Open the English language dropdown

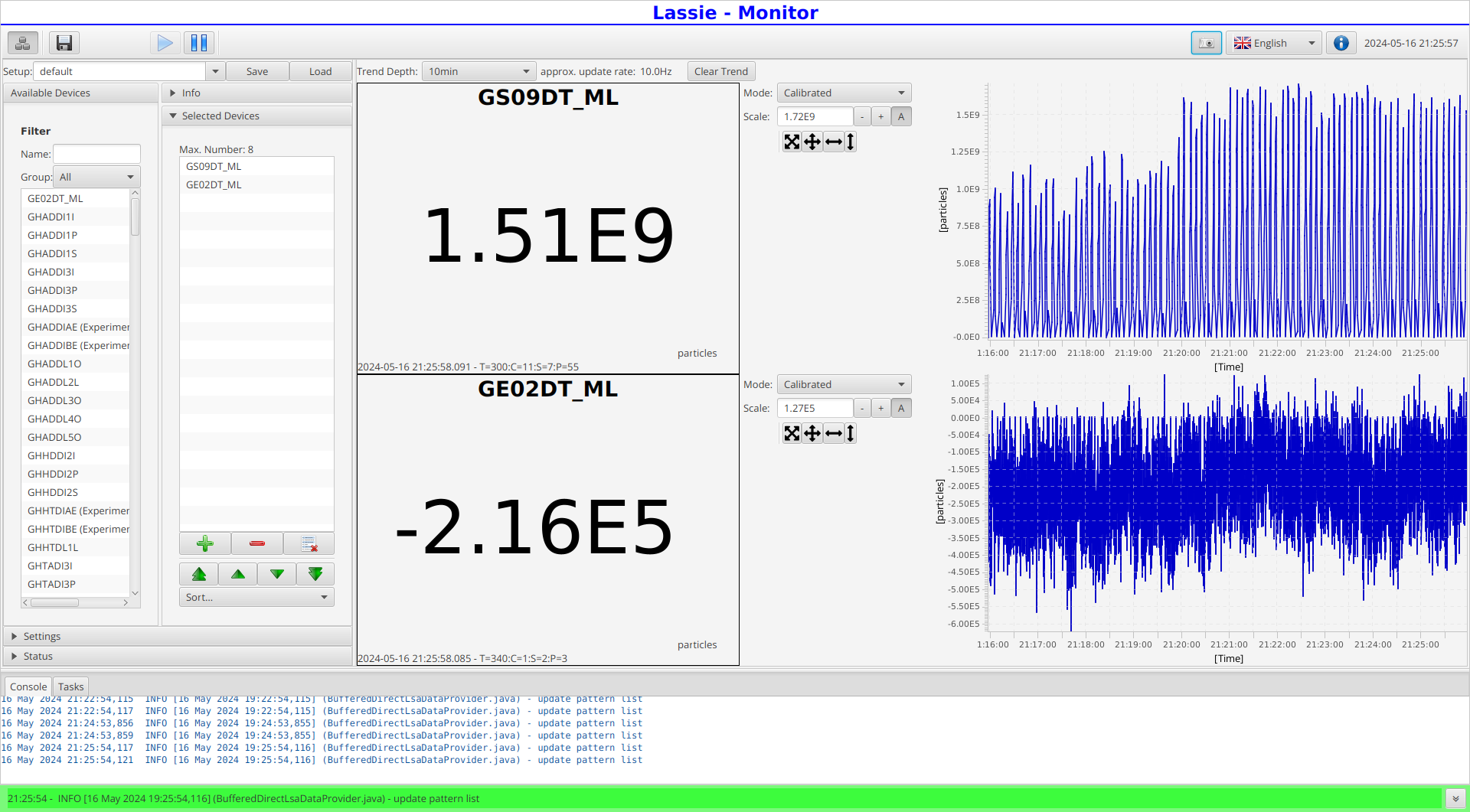click(x=1274, y=43)
